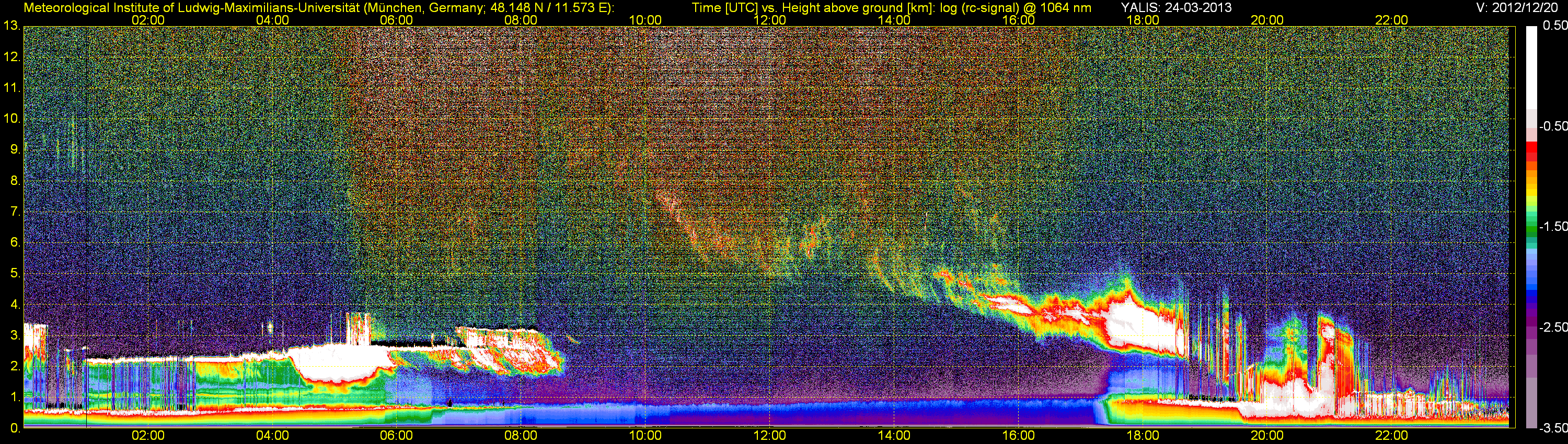The width and height of the screenshot is (1568, 444).
Task: Click the 0. height axis label
Action: pos(15,428)
